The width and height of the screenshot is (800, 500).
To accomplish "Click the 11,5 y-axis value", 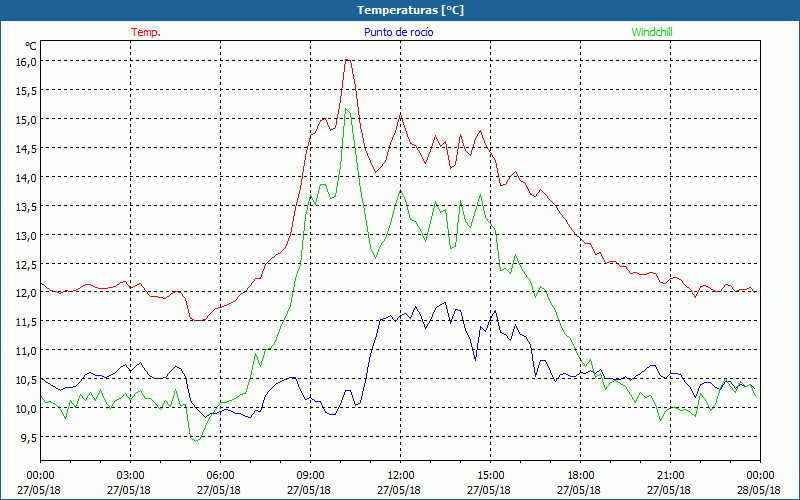I will point(27,322).
